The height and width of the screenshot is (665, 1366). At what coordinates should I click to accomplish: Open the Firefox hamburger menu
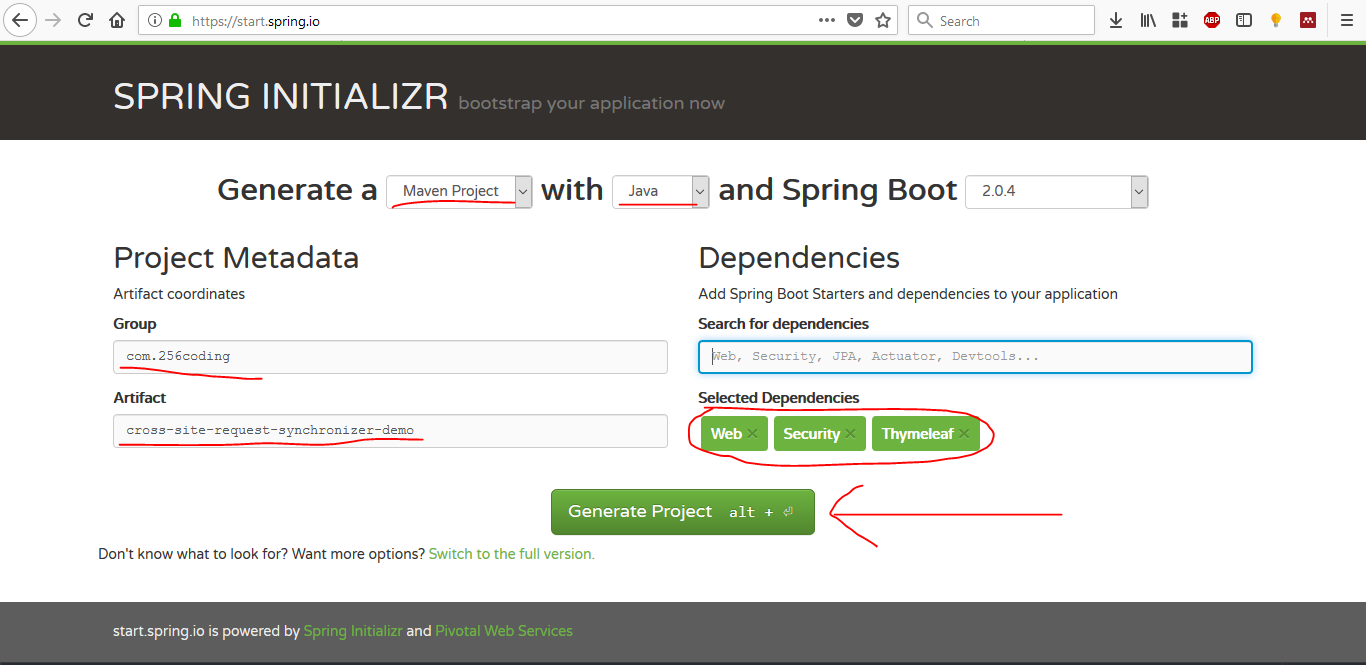point(1345,20)
